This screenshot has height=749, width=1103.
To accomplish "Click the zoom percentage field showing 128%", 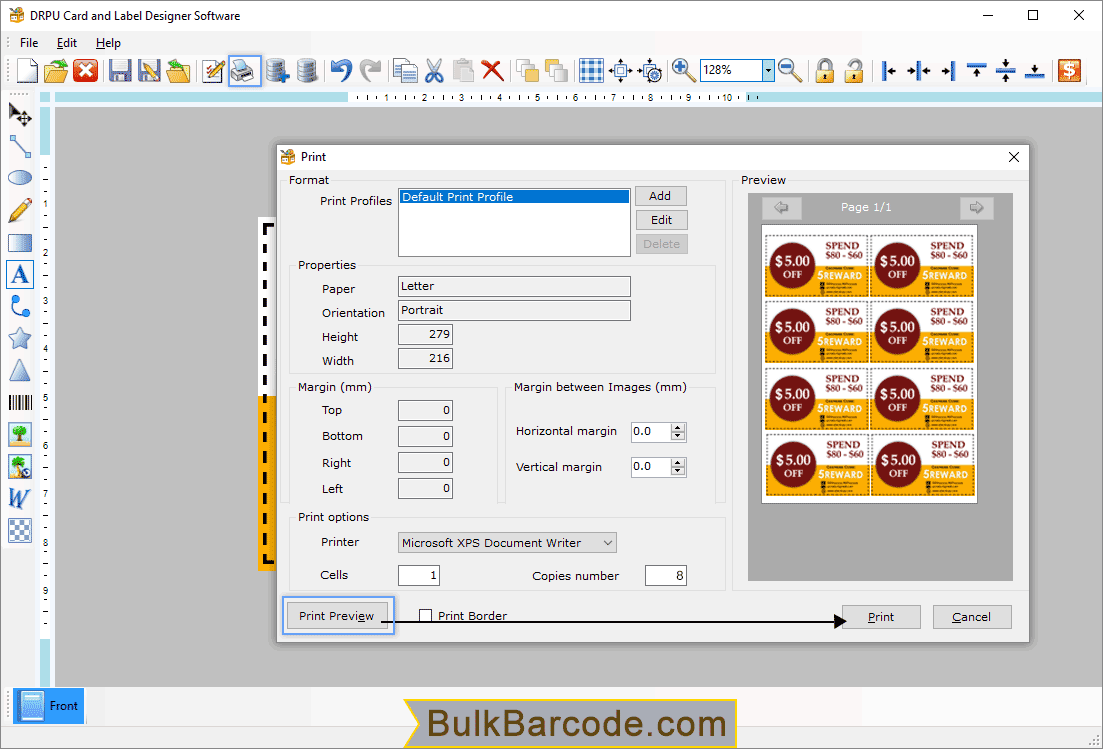I will point(732,70).
